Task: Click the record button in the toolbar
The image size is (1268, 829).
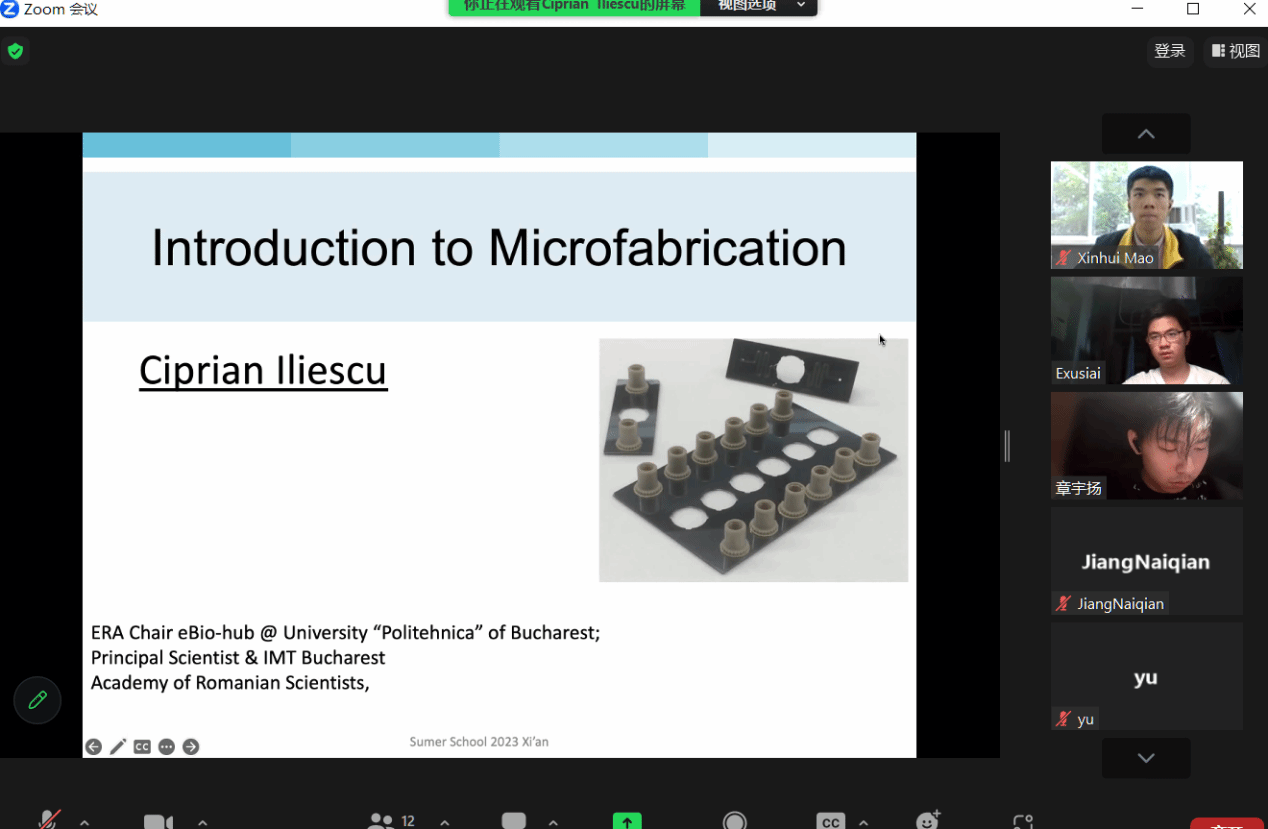Action: click(735, 821)
